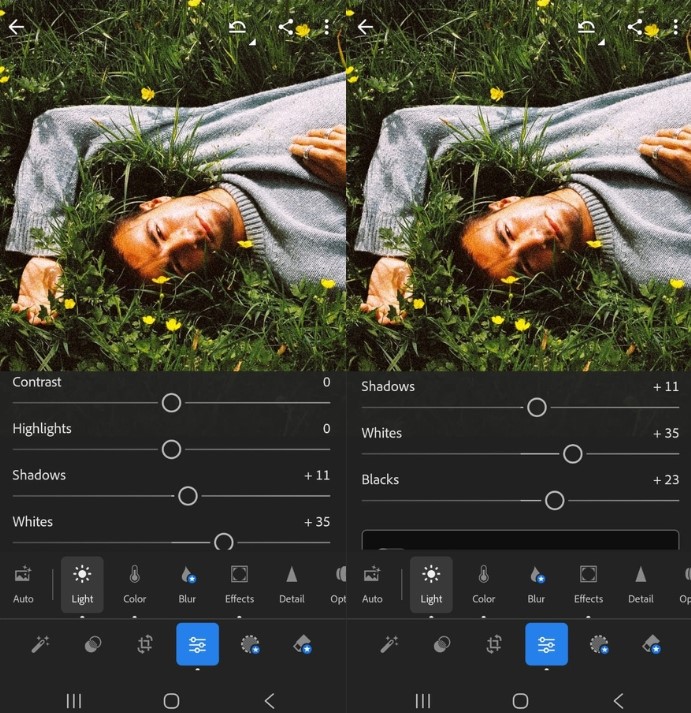Tap the Android home button in left screen

[x=171, y=701]
